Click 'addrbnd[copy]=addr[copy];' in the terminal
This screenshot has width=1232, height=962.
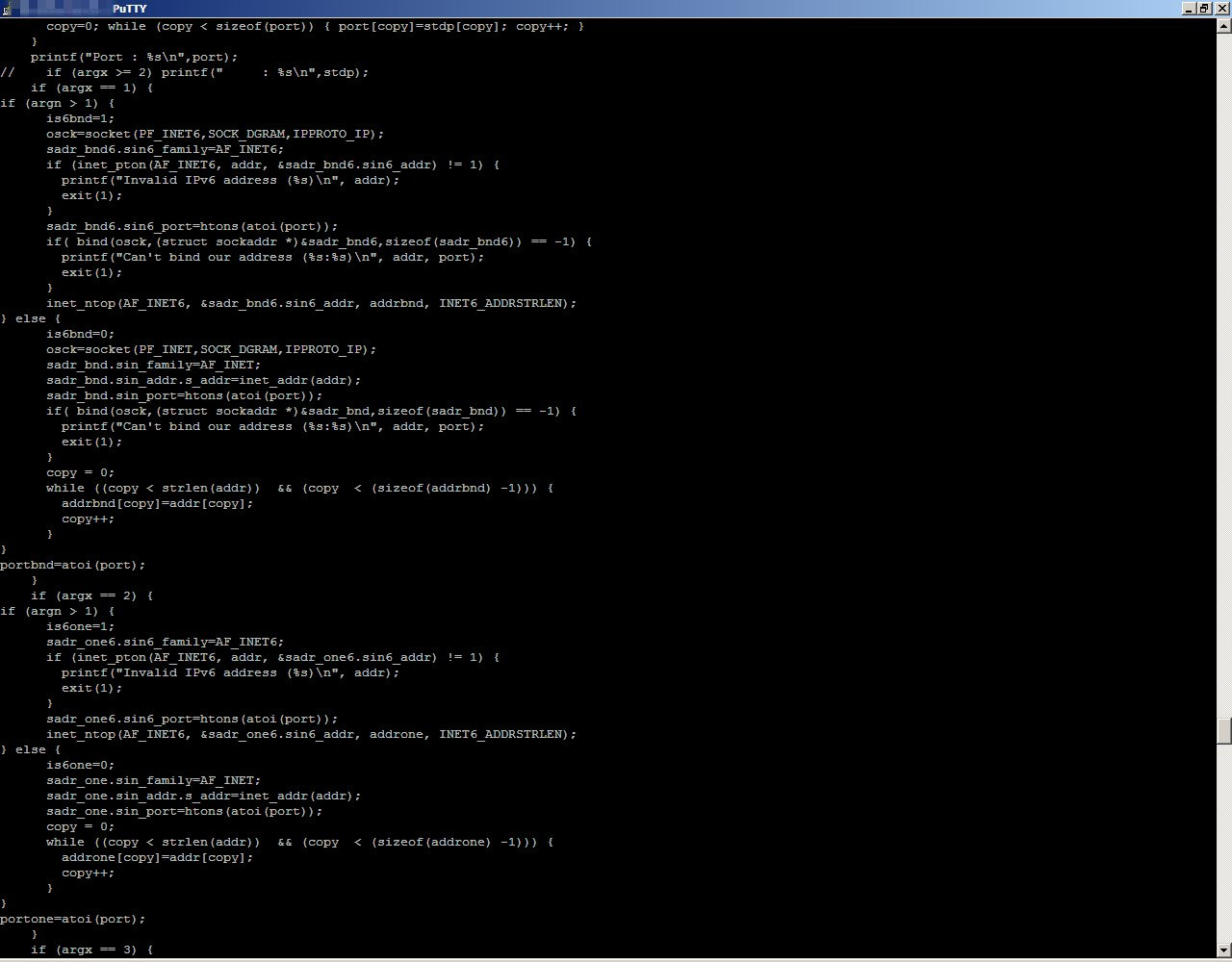point(157,503)
